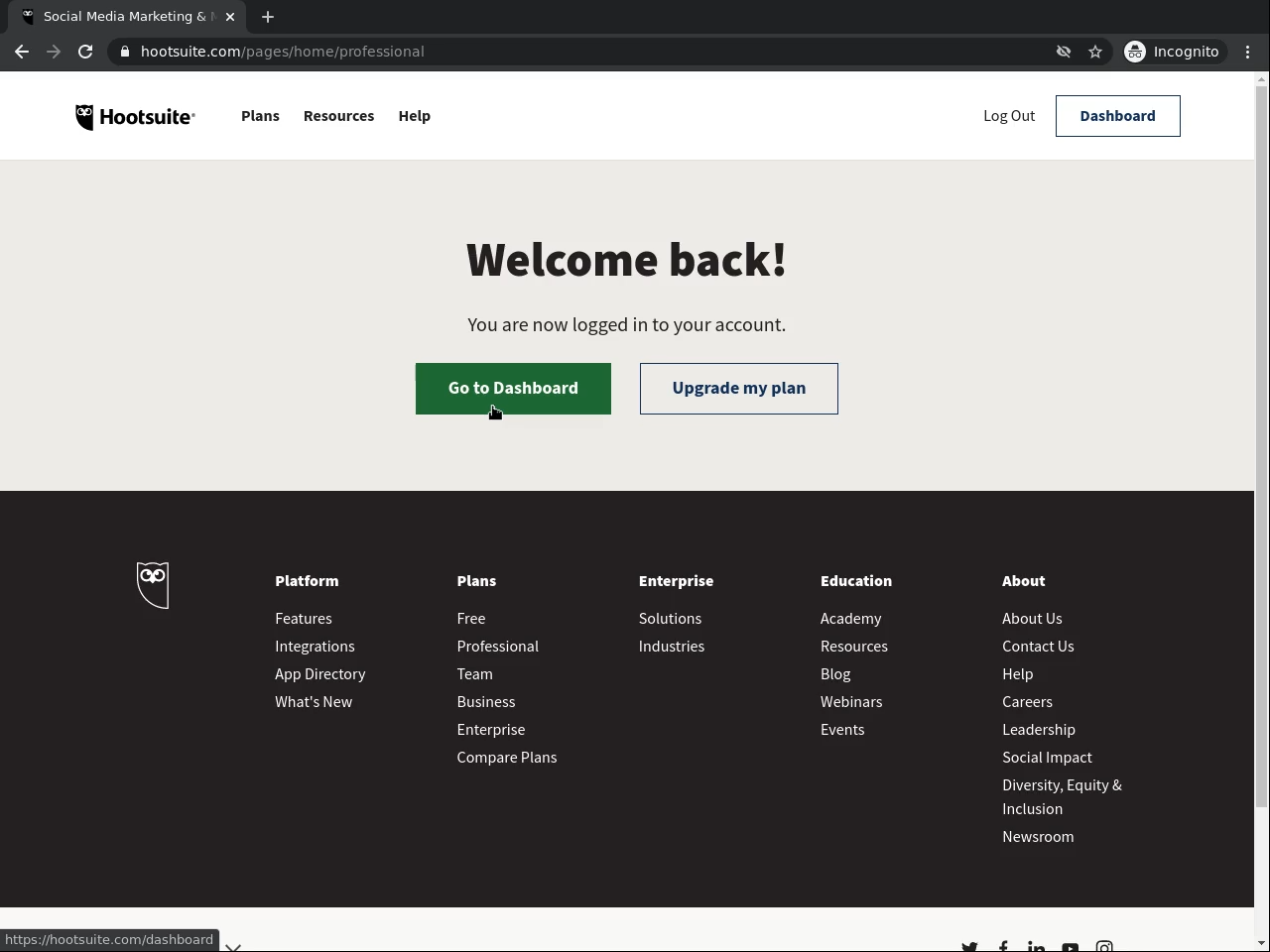The image size is (1270, 952).
Task: Open the Solutions footer link
Action: click(670, 618)
